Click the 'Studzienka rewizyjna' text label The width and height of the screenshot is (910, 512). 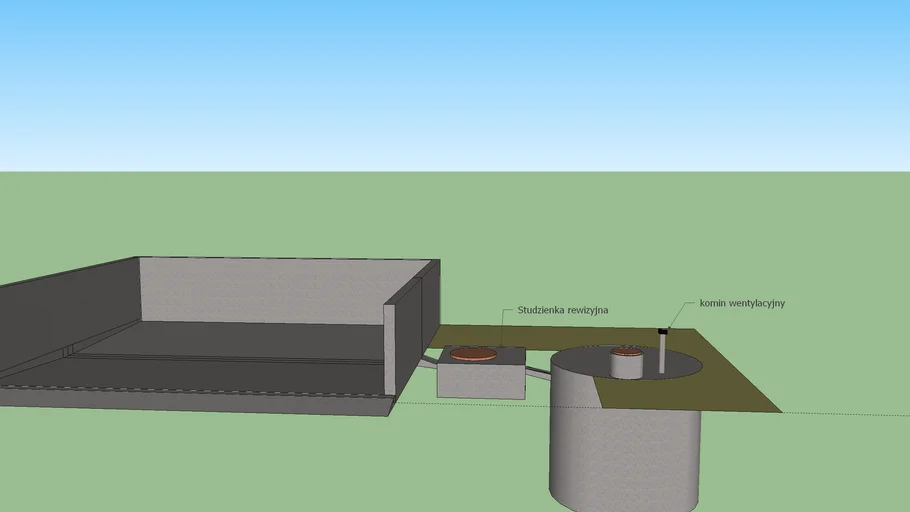(562, 310)
